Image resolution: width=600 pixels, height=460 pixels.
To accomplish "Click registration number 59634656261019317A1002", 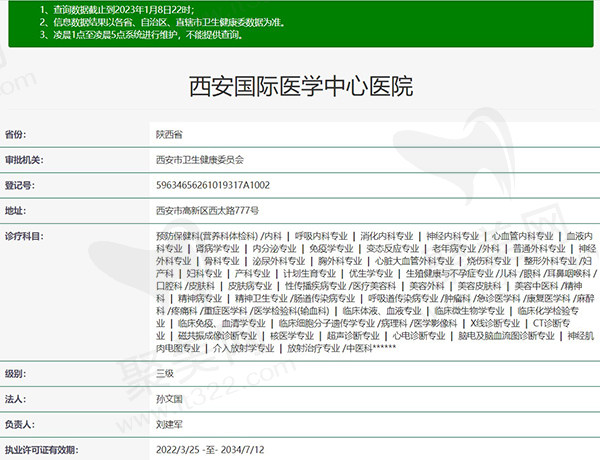I will [x=213, y=185].
